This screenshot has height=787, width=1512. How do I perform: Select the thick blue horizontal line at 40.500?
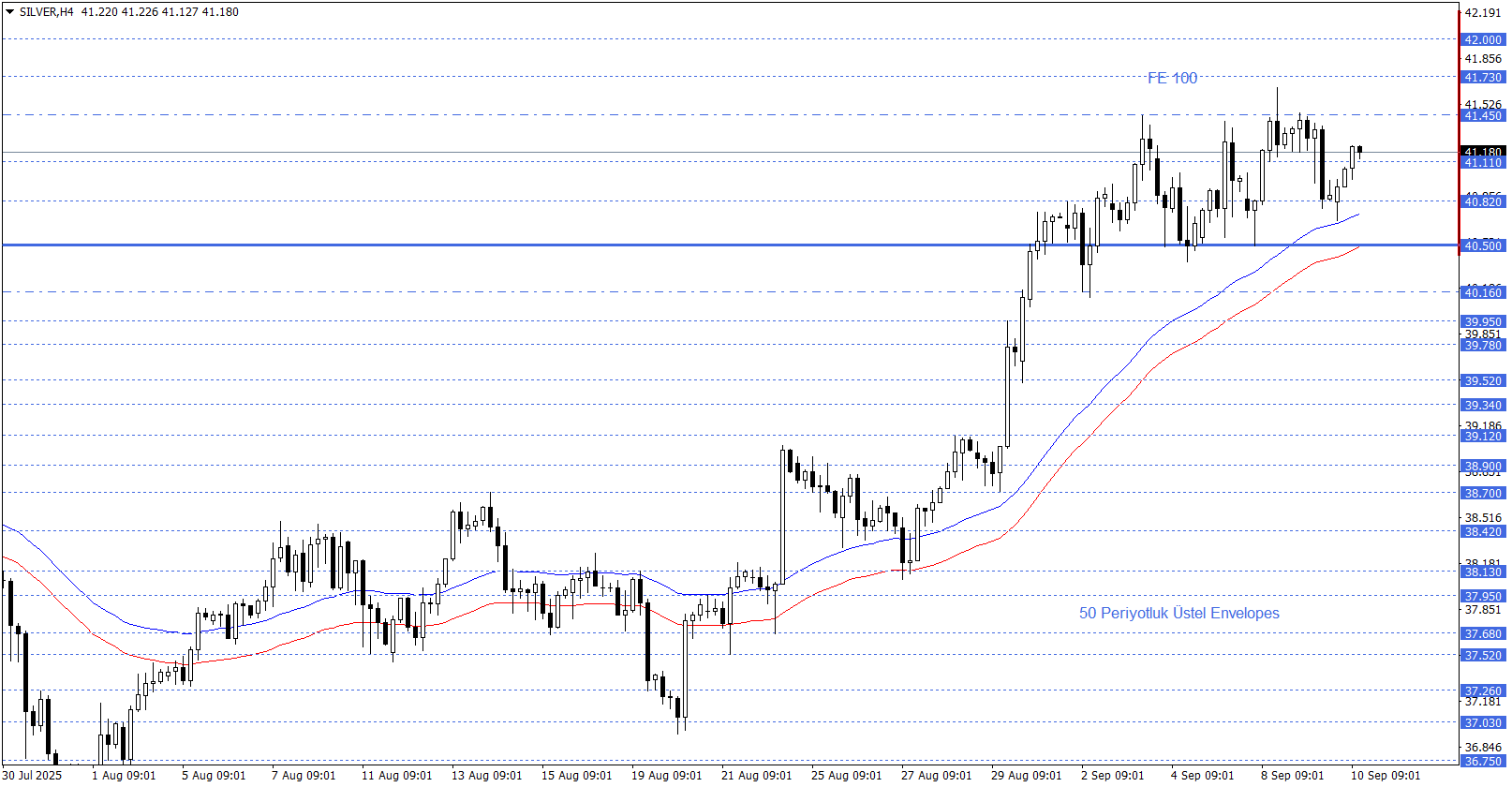[x=731, y=245]
